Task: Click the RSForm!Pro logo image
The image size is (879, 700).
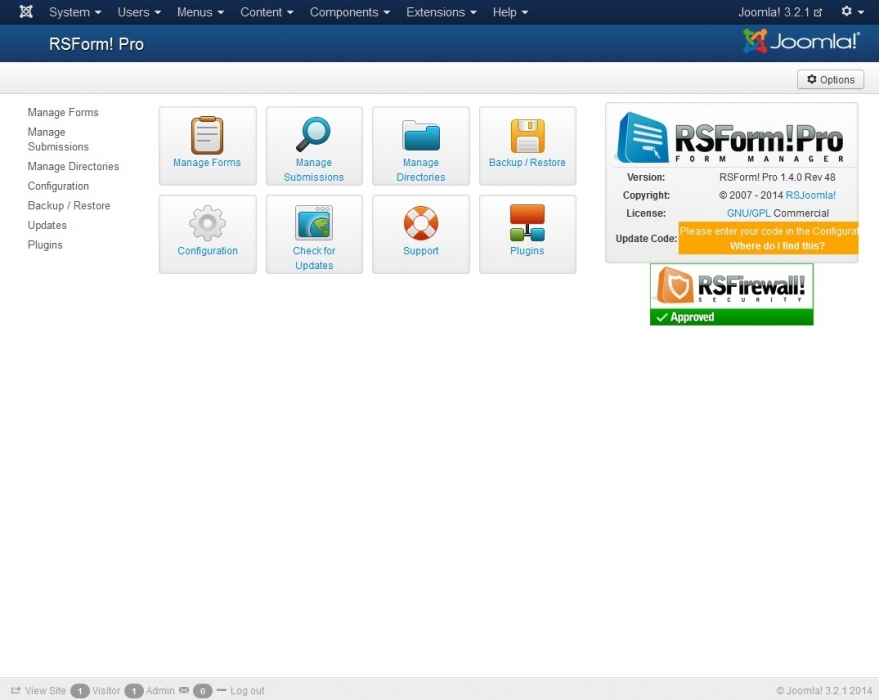Action: (731, 137)
